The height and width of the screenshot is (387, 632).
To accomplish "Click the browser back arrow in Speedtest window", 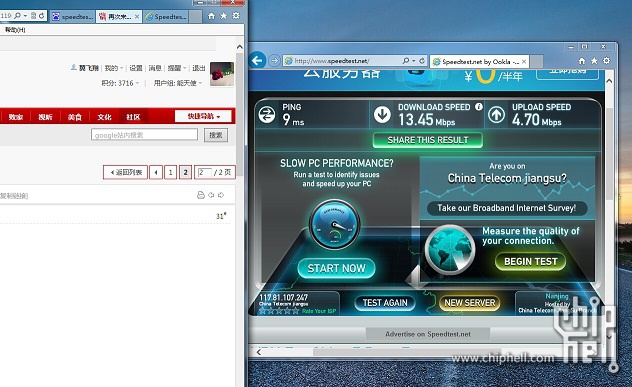I will (x=257, y=61).
